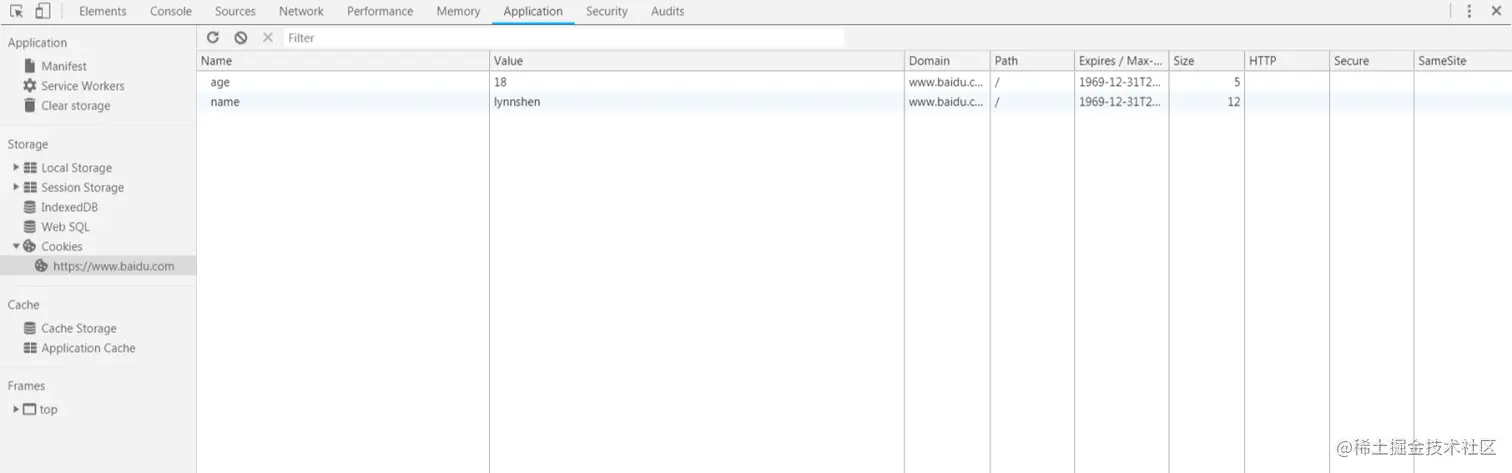Sort by the Size column header
This screenshot has width=1512, height=473.
[x=1206, y=61]
